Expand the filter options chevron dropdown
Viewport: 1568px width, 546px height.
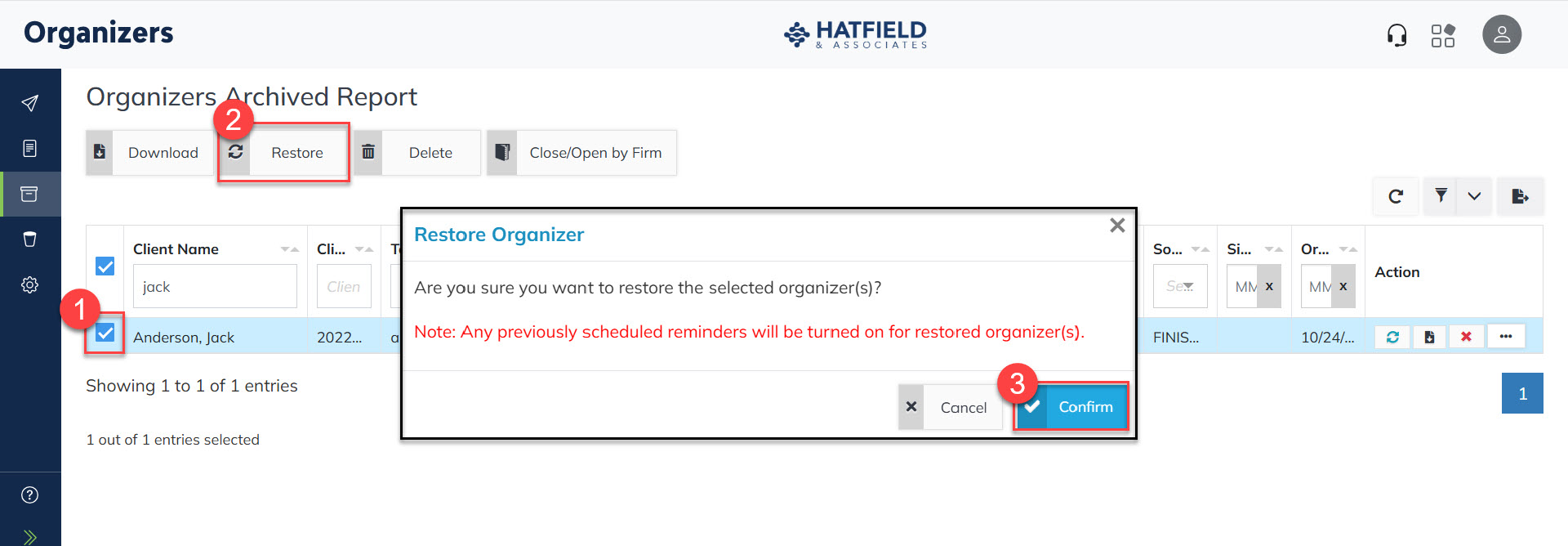pyautogui.click(x=1474, y=196)
